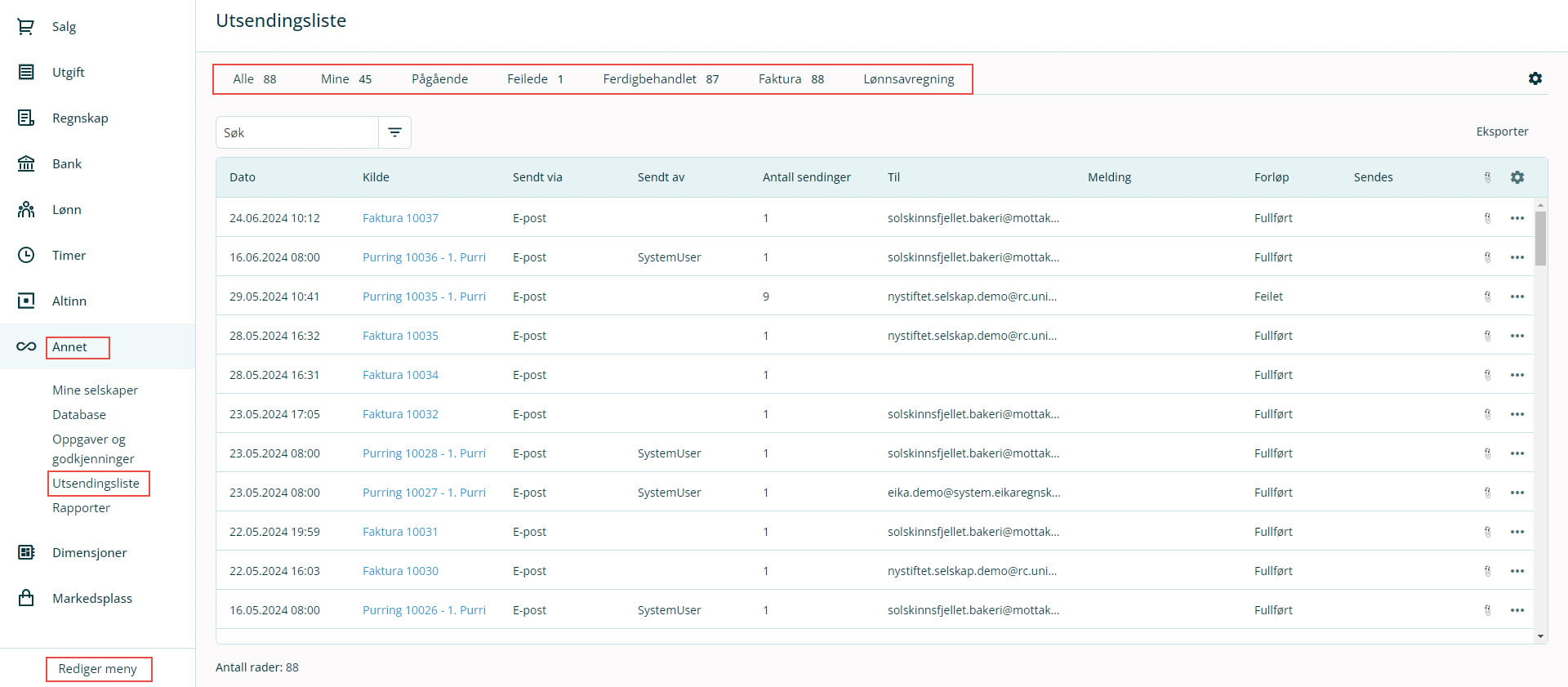The height and width of the screenshot is (687, 1568).
Task: Open the Lønn people icon
Action: [26, 210]
